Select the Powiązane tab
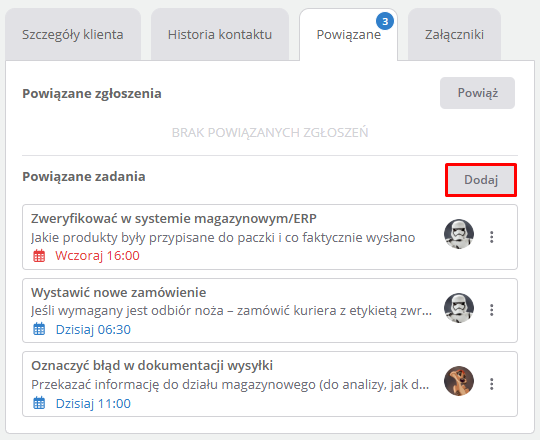Viewport: 540px width, 440px height. click(349, 34)
